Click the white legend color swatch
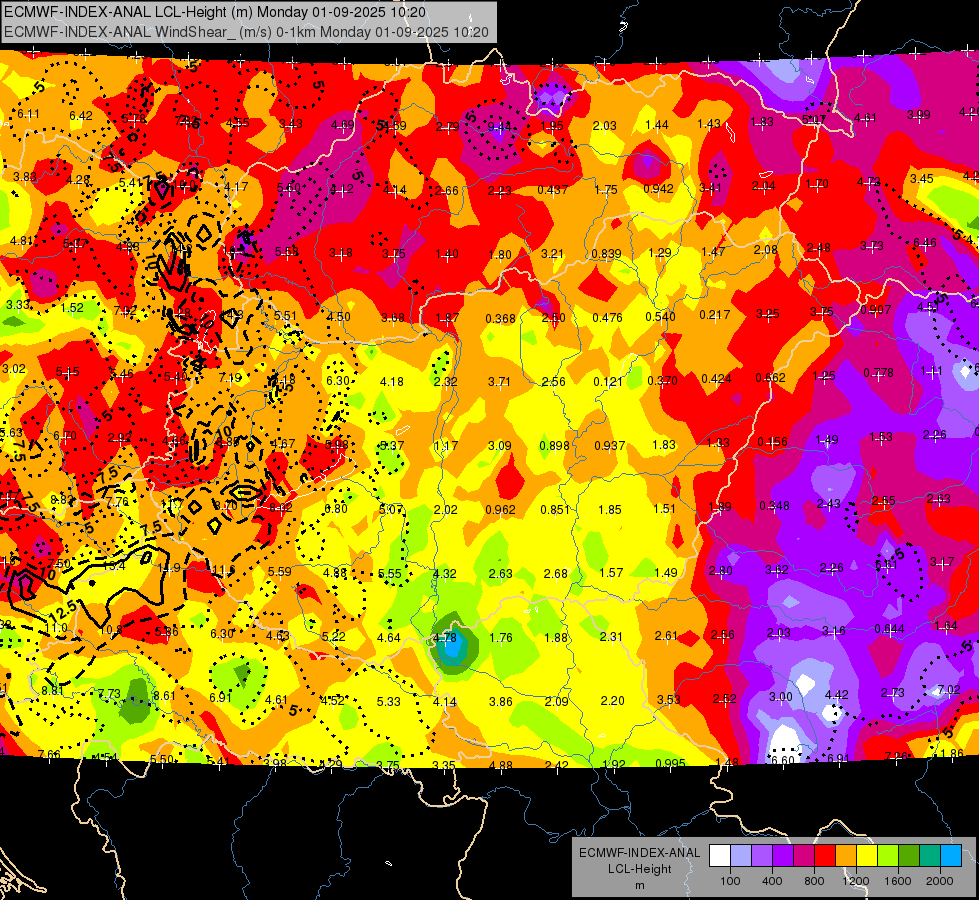 tap(720, 856)
